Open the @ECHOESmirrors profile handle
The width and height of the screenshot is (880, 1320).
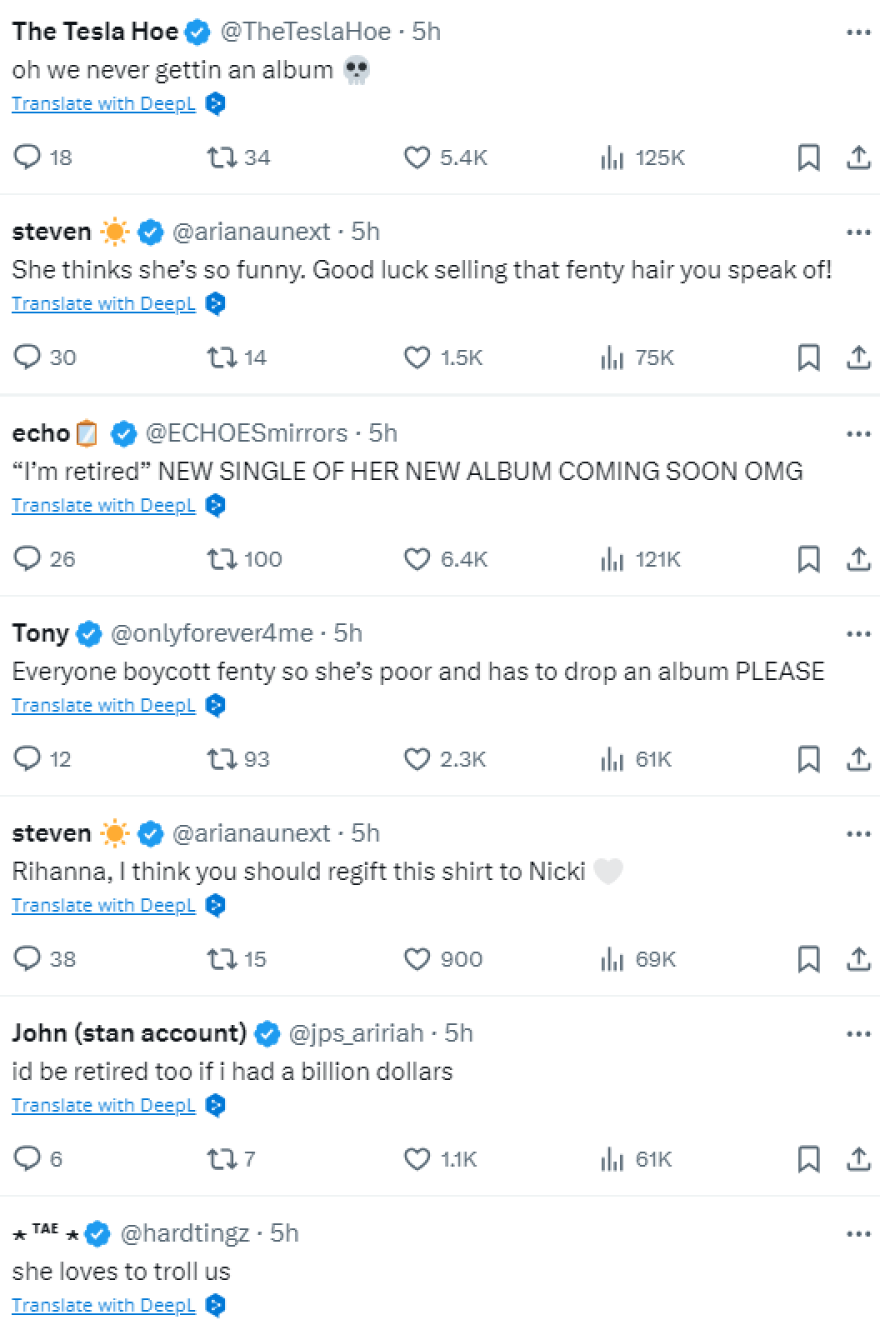(x=247, y=433)
